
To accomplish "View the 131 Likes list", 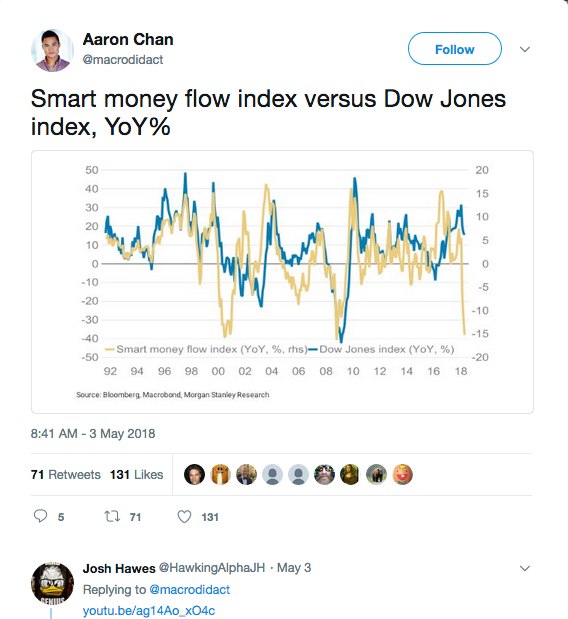I will [x=136, y=475].
